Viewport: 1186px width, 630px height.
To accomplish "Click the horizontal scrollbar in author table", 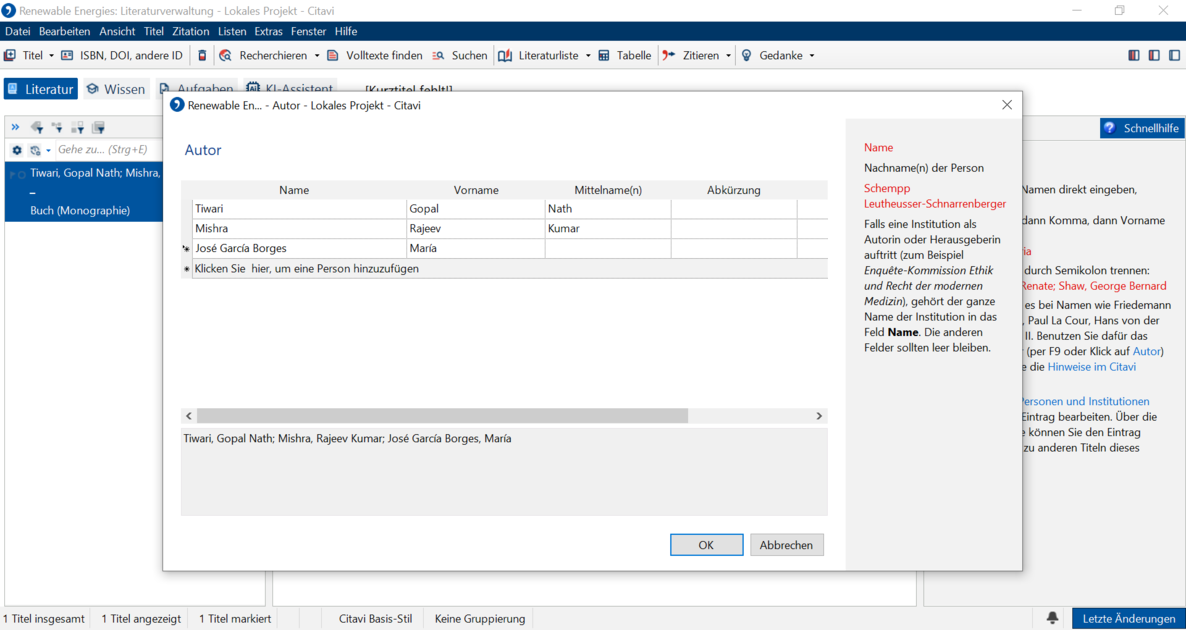I will coord(442,416).
